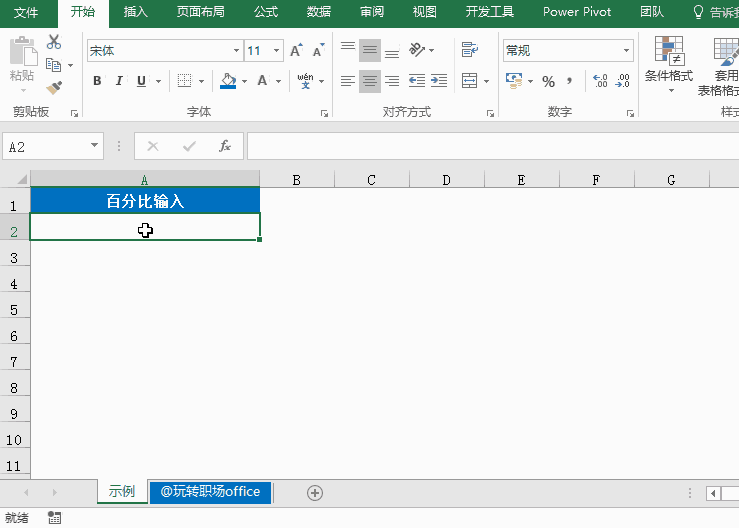Click the Percent Style icon
This screenshot has height=528, width=739.
pos(548,81)
